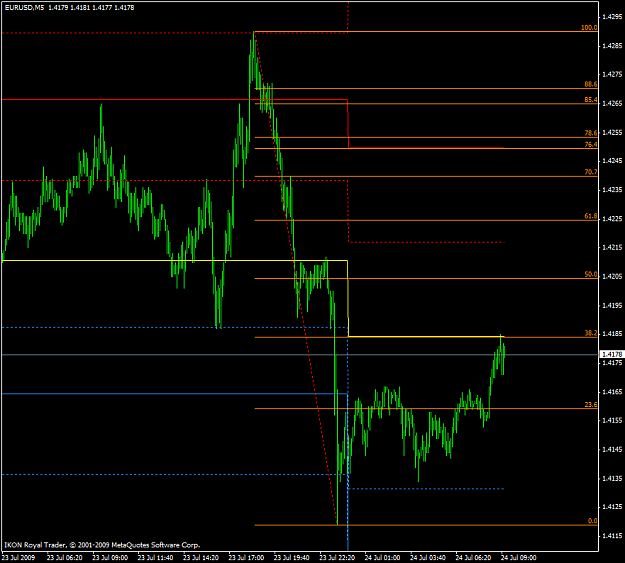The image size is (625, 563).
Task: Select the 61.8 Fibonacci level label
Action: tap(591, 216)
